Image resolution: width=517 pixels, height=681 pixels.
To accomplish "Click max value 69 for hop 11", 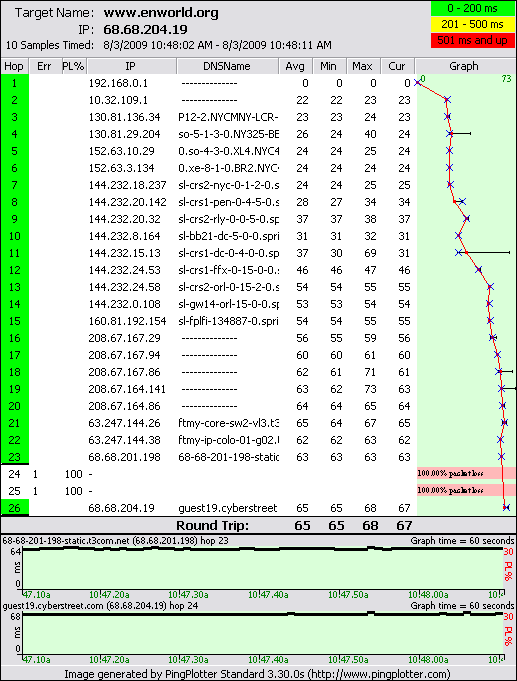I will point(370,253).
